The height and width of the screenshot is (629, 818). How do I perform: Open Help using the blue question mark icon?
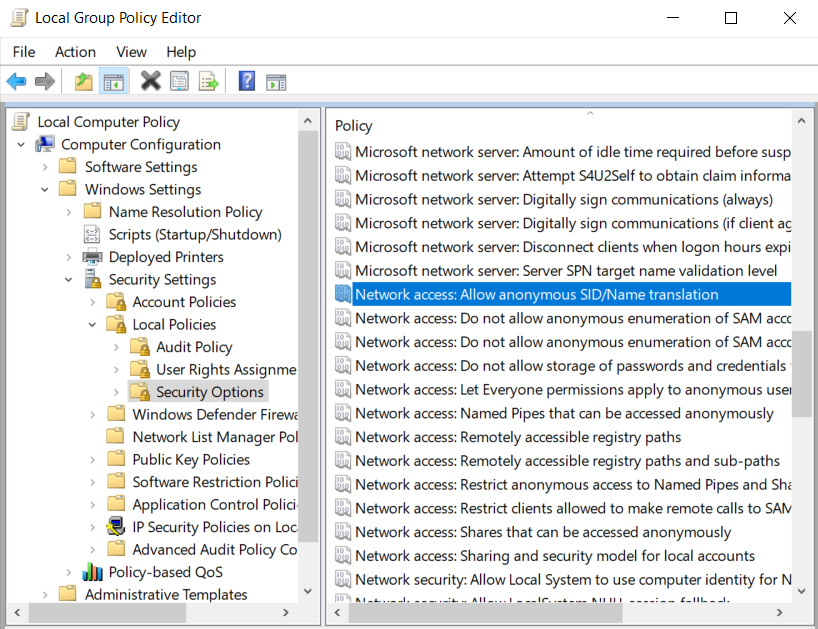(246, 80)
